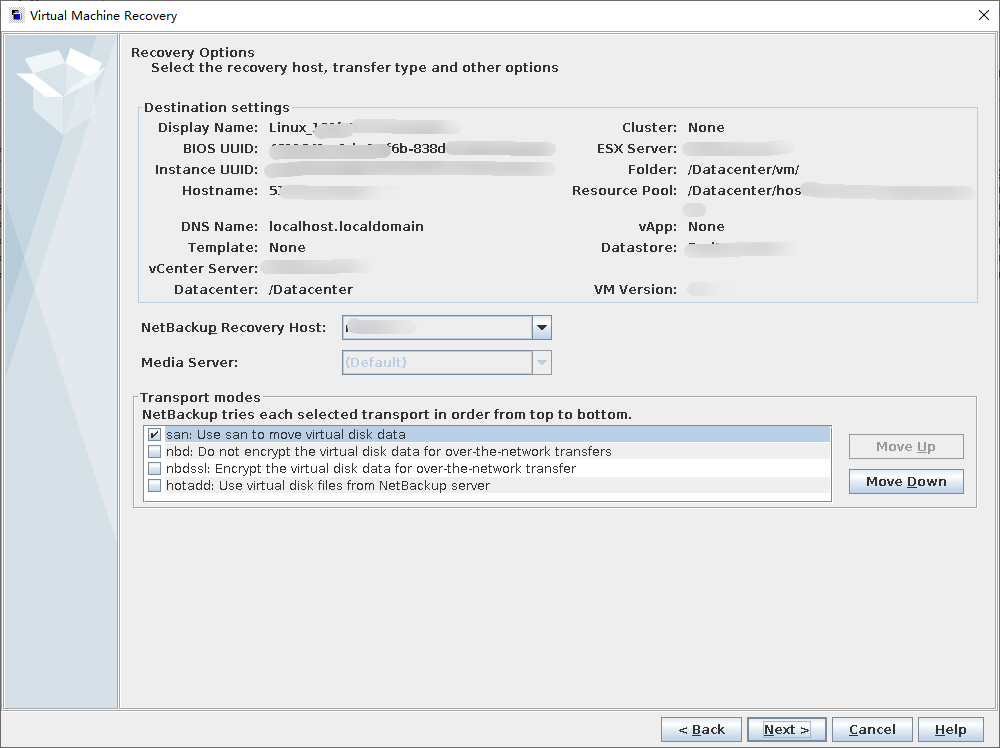
Task: Expand the NetBackup Recovery Host dropdown arrow
Action: coord(541,328)
